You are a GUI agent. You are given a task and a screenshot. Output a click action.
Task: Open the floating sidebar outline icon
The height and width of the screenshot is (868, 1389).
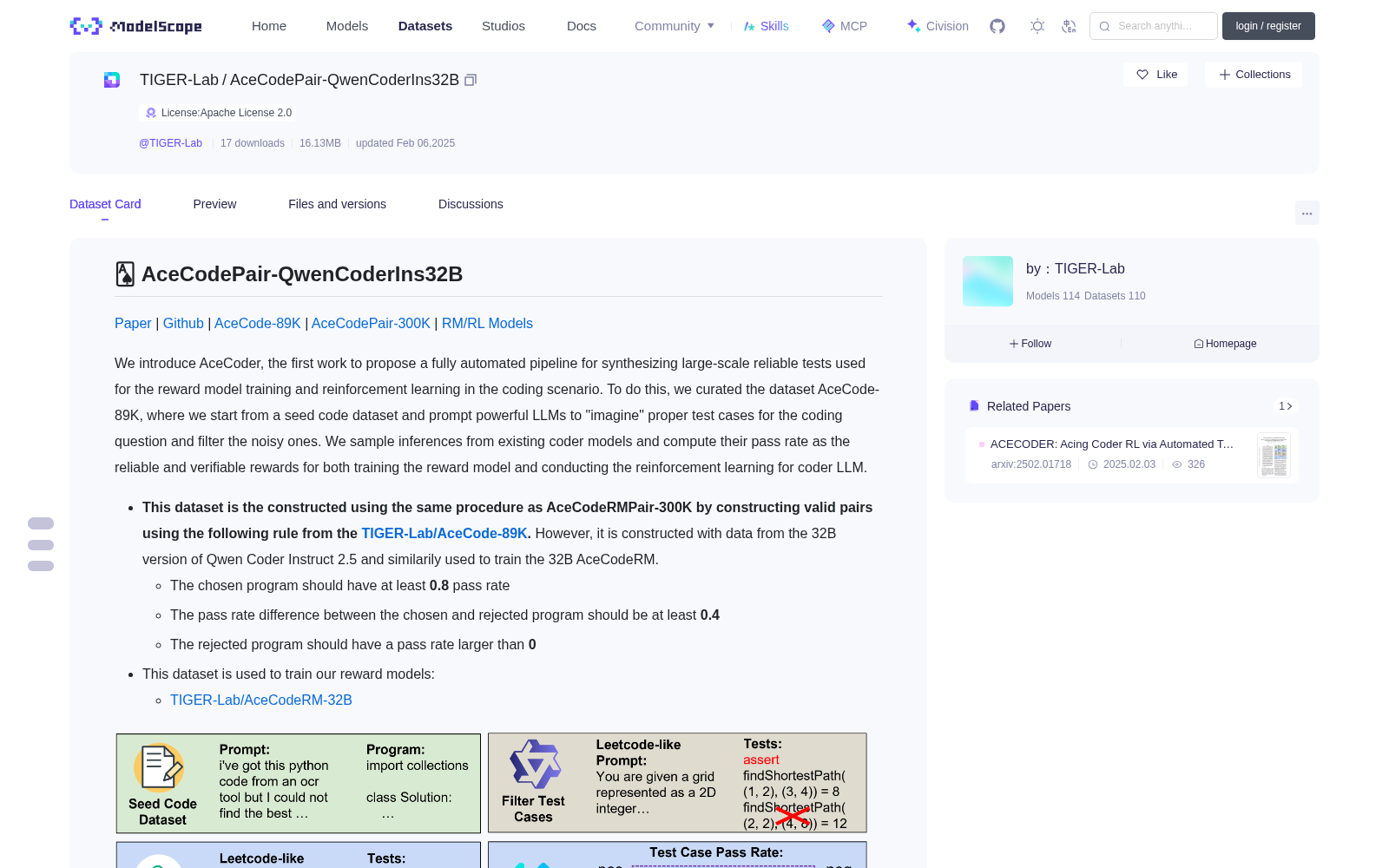41,544
